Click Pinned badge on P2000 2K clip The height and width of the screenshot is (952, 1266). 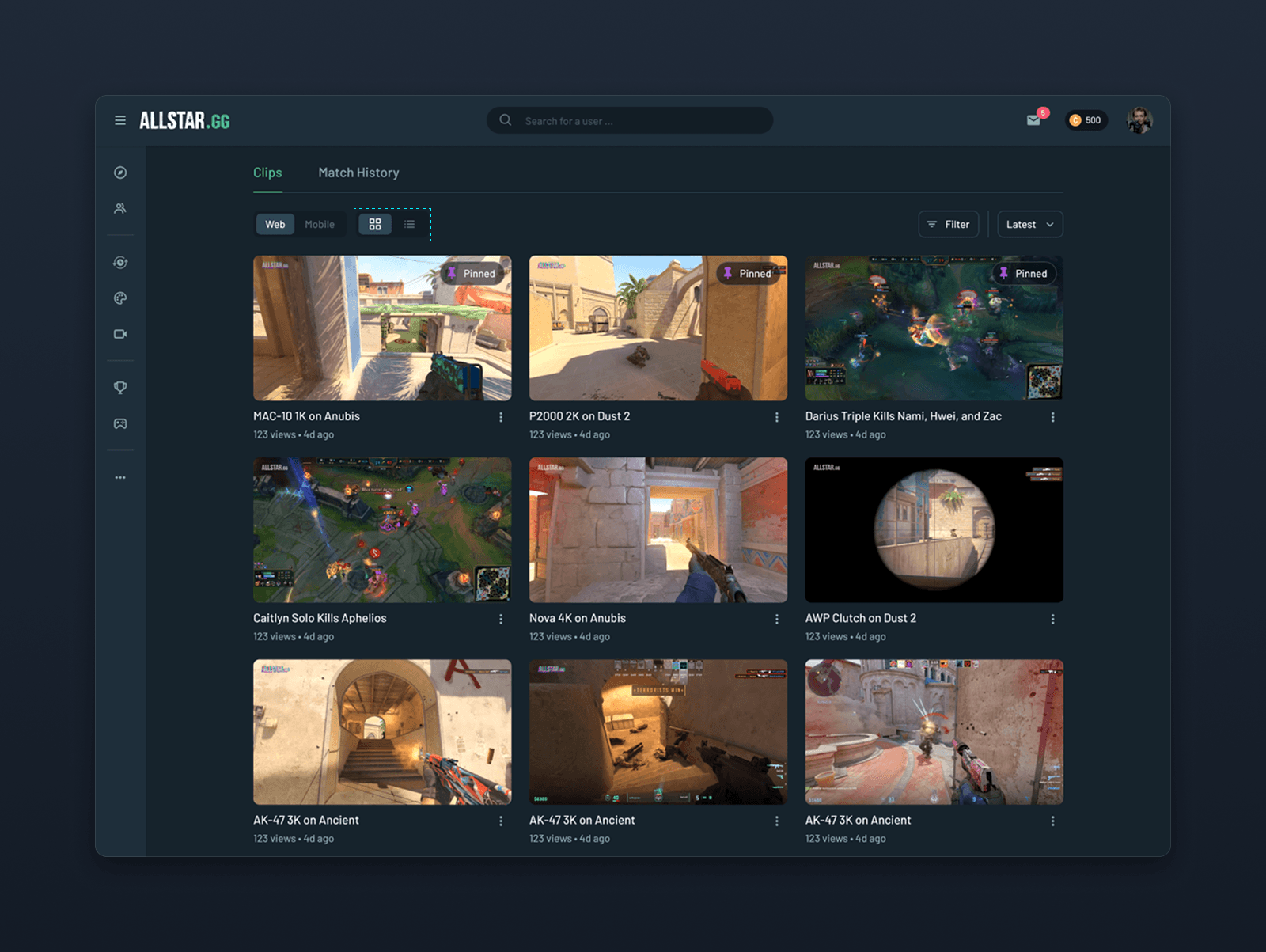coord(749,273)
